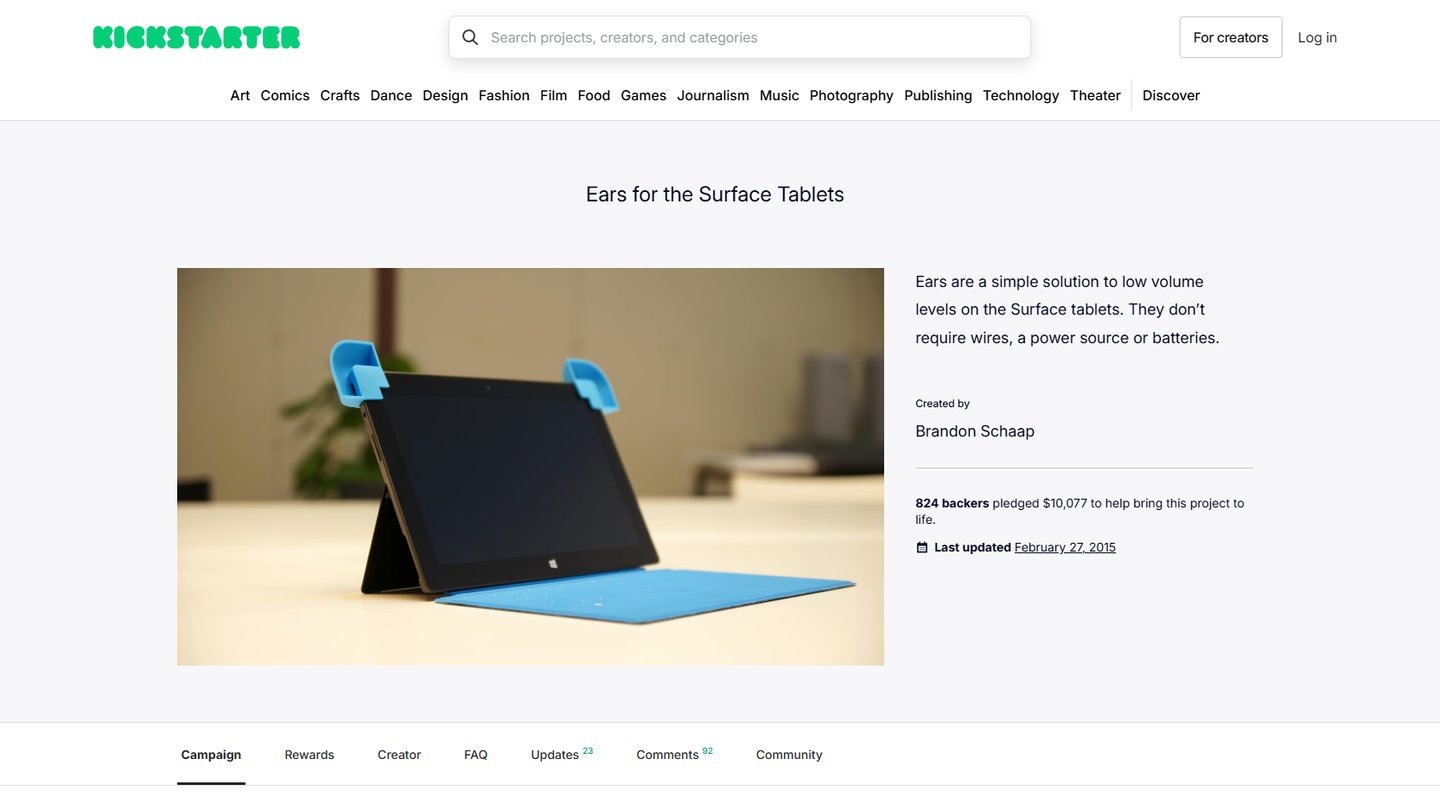
Task: Click the Kickstarter logo
Action: (x=196, y=37)
